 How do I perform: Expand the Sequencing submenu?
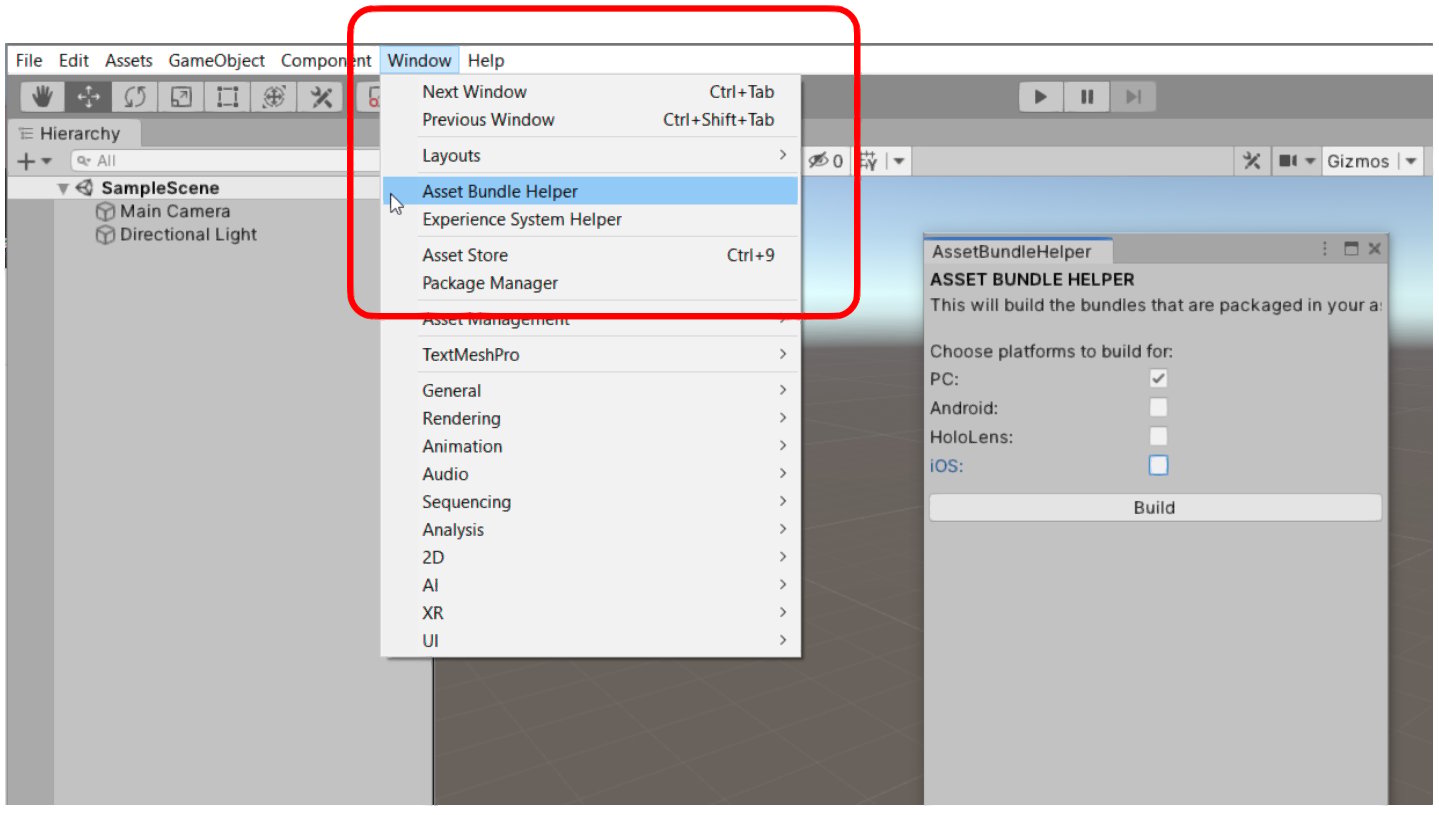(591, 502)
